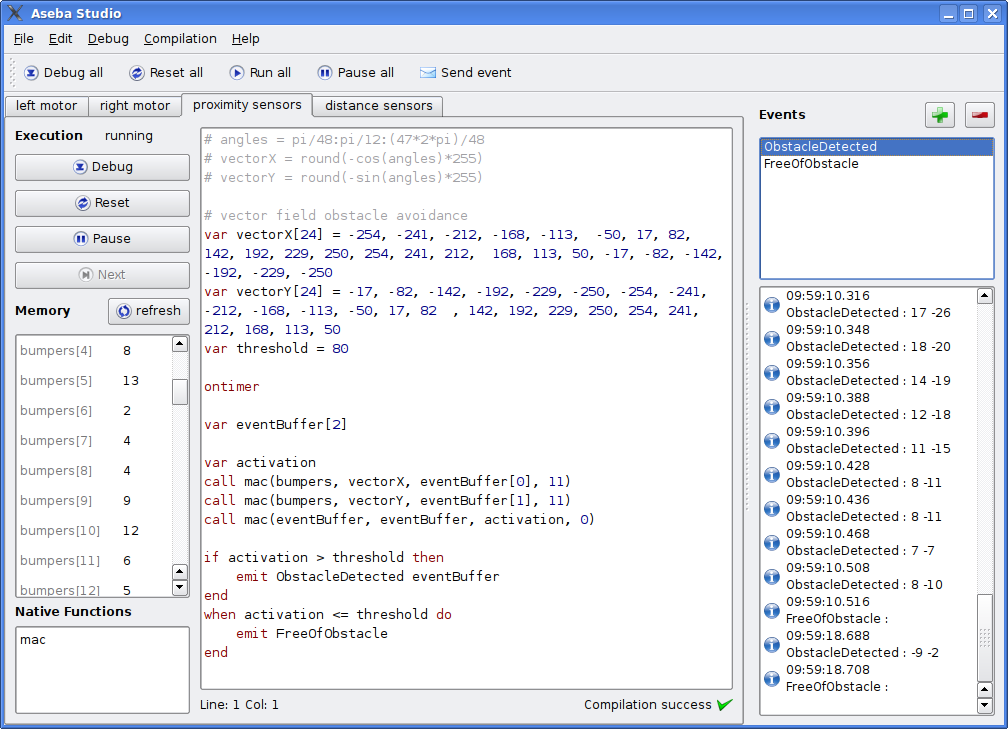
Task: Select the proximity sensors tab
Action: [247, 105]
